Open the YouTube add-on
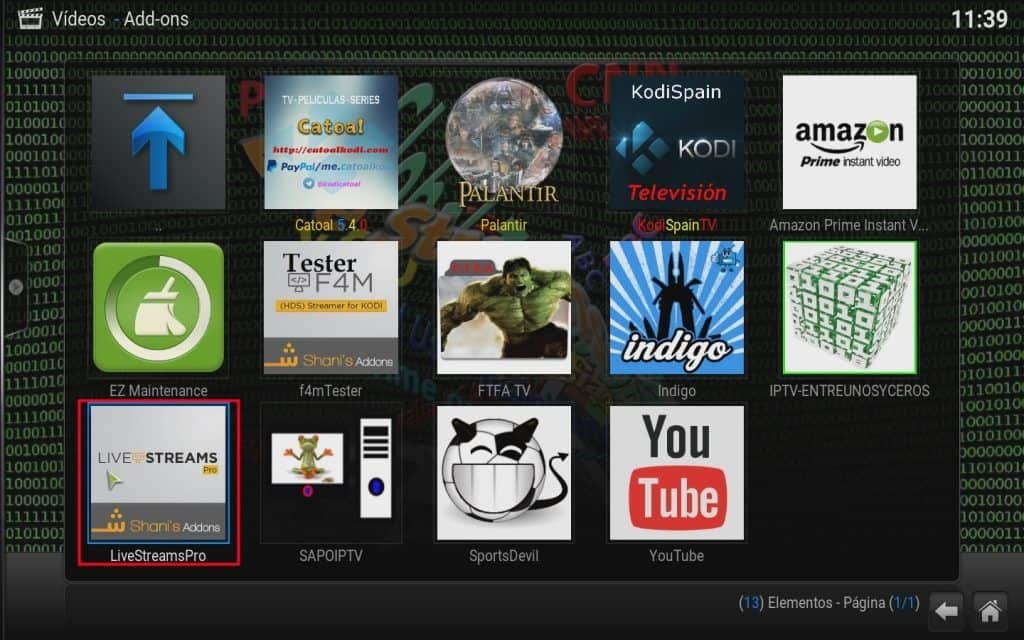The width and height of the screenshot is (1024, 640). point(676,471)
